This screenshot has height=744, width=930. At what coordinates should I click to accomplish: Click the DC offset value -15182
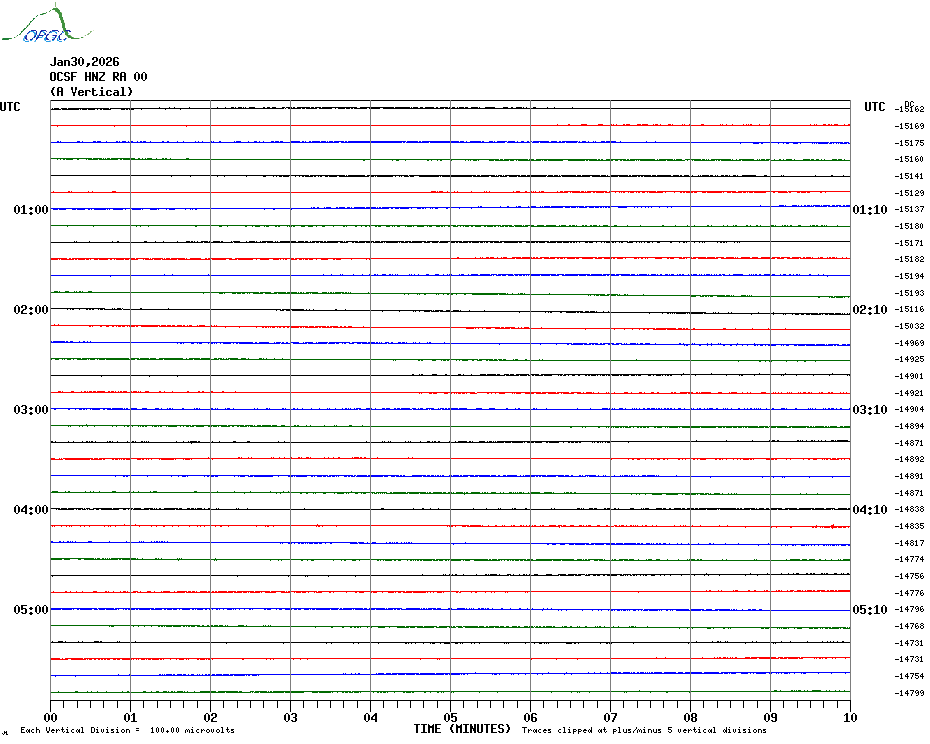coord(910,259)
